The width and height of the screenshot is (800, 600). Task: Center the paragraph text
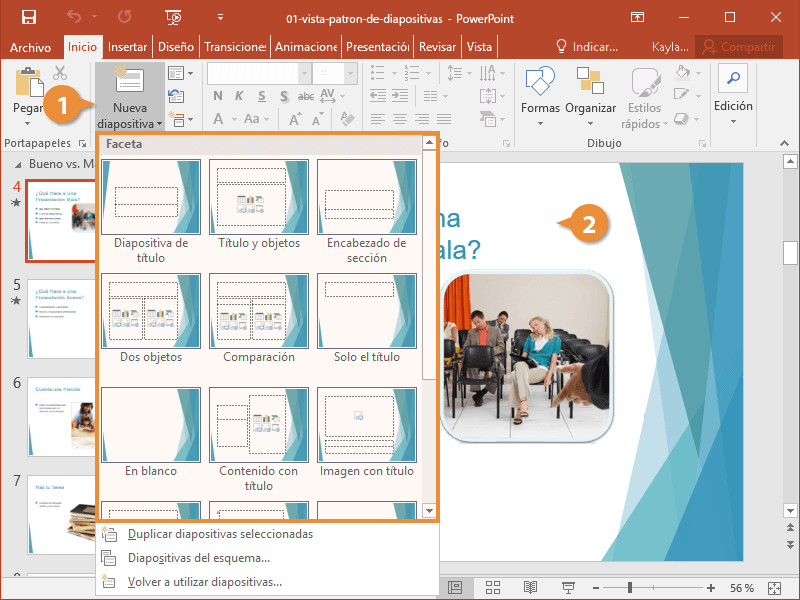(399, 119)
